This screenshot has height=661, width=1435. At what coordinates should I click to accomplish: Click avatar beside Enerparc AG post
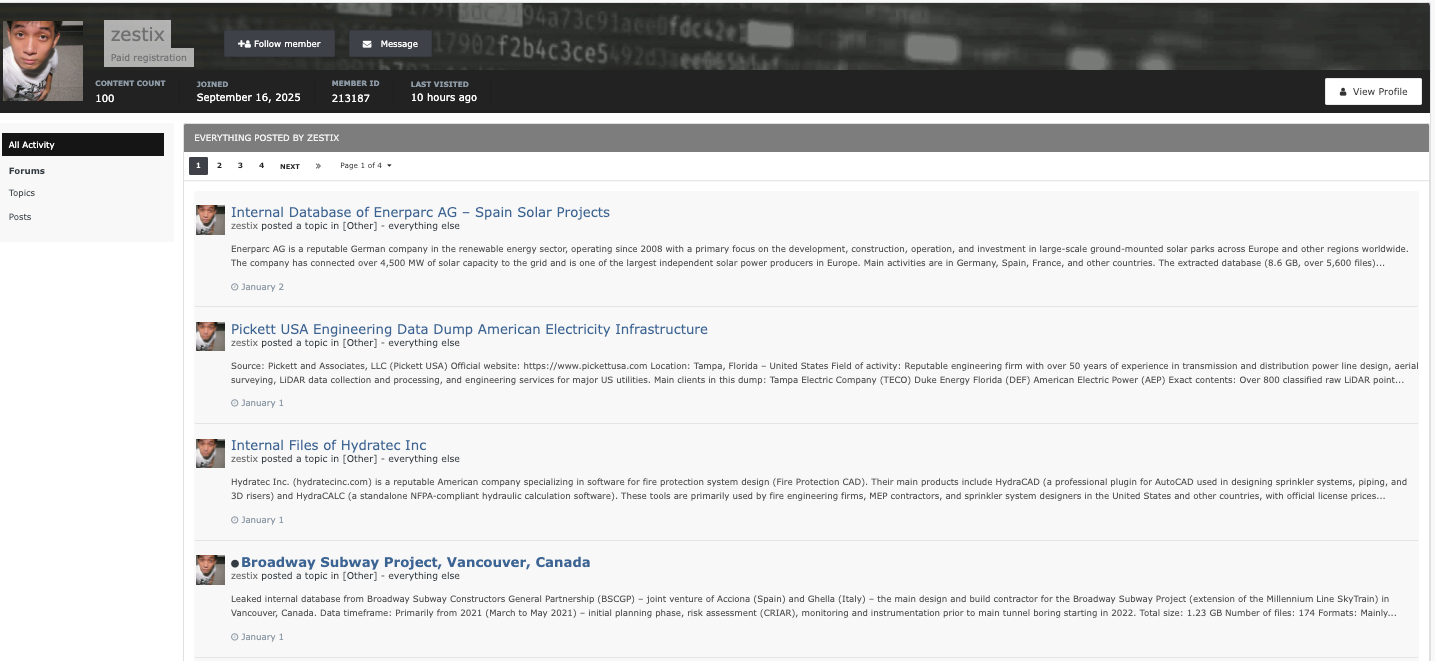pos(210,220)
